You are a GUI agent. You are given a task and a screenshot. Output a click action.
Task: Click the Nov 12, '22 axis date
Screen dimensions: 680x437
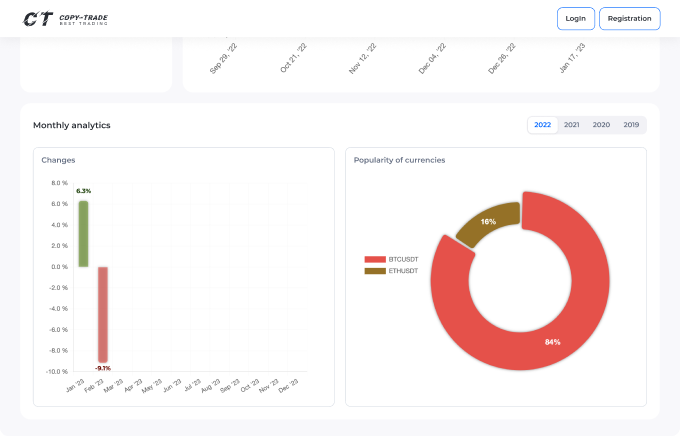[363, 59]
